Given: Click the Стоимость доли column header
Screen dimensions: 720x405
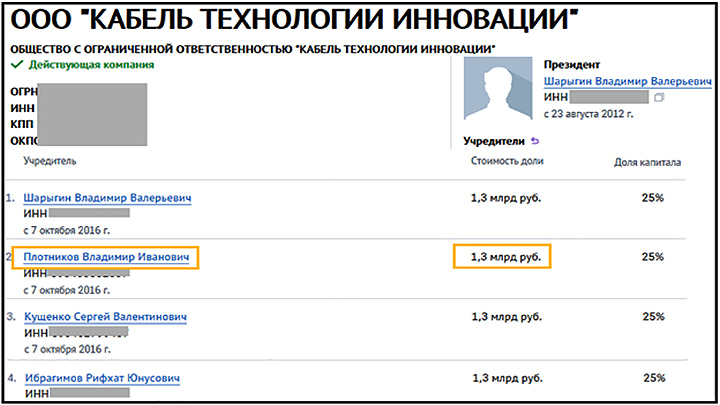Looking at the screenshot, I should pos(504,161).
